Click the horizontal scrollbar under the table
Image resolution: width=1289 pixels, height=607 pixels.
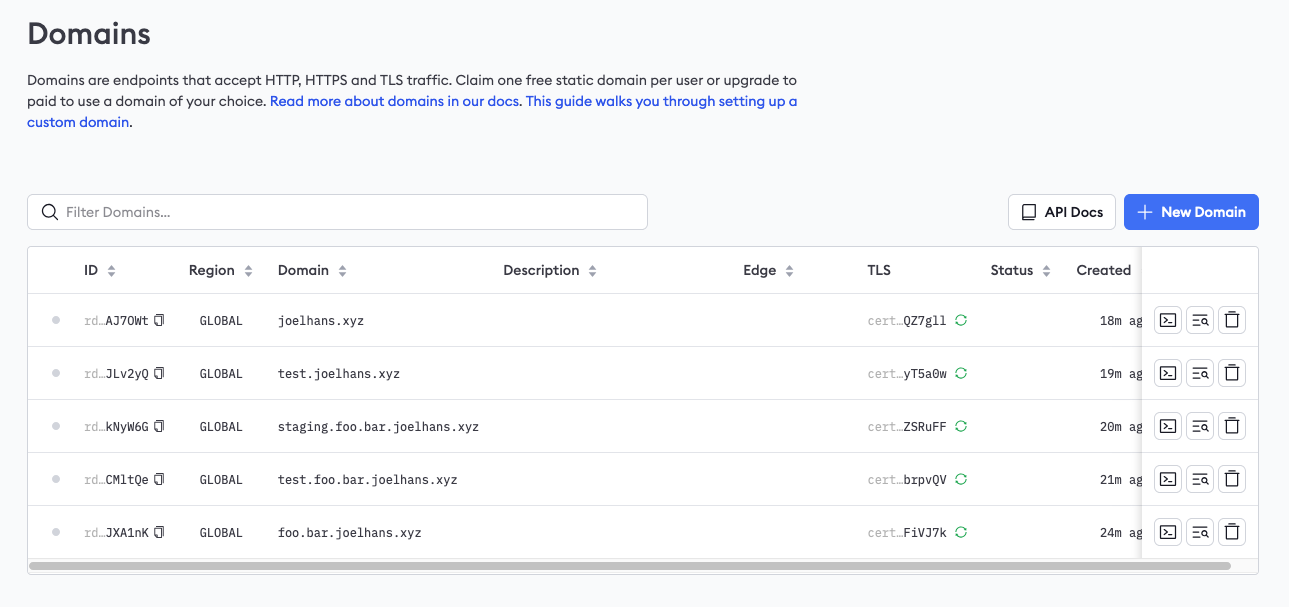(630, 566)
